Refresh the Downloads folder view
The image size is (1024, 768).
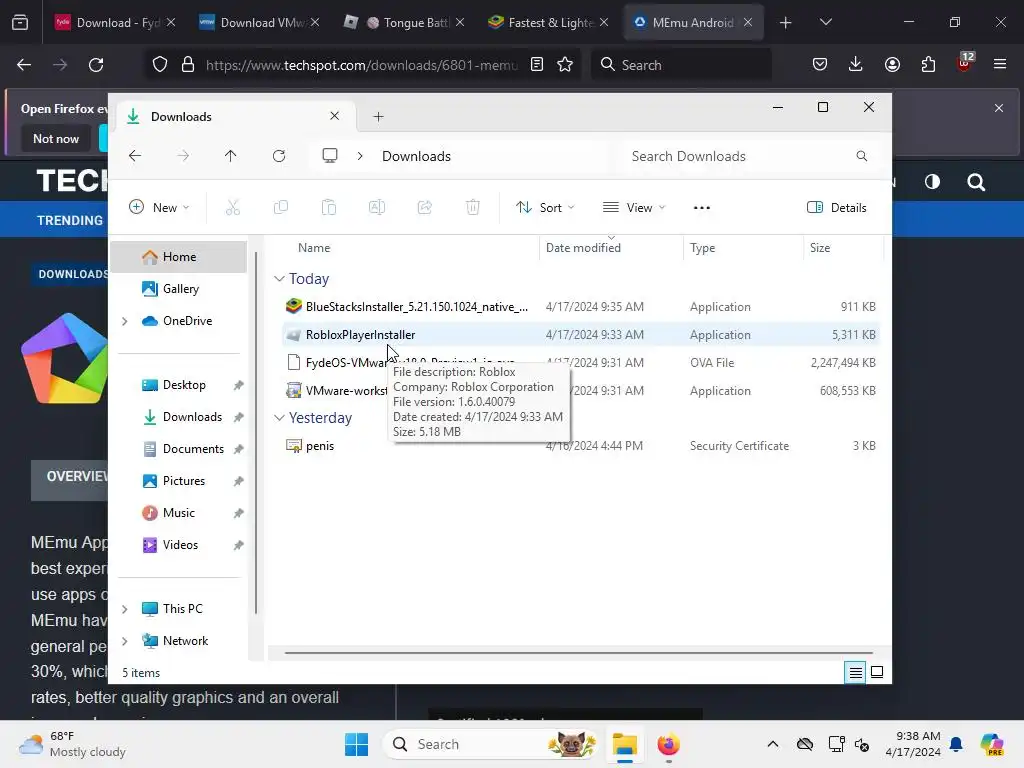click(279, 156)
